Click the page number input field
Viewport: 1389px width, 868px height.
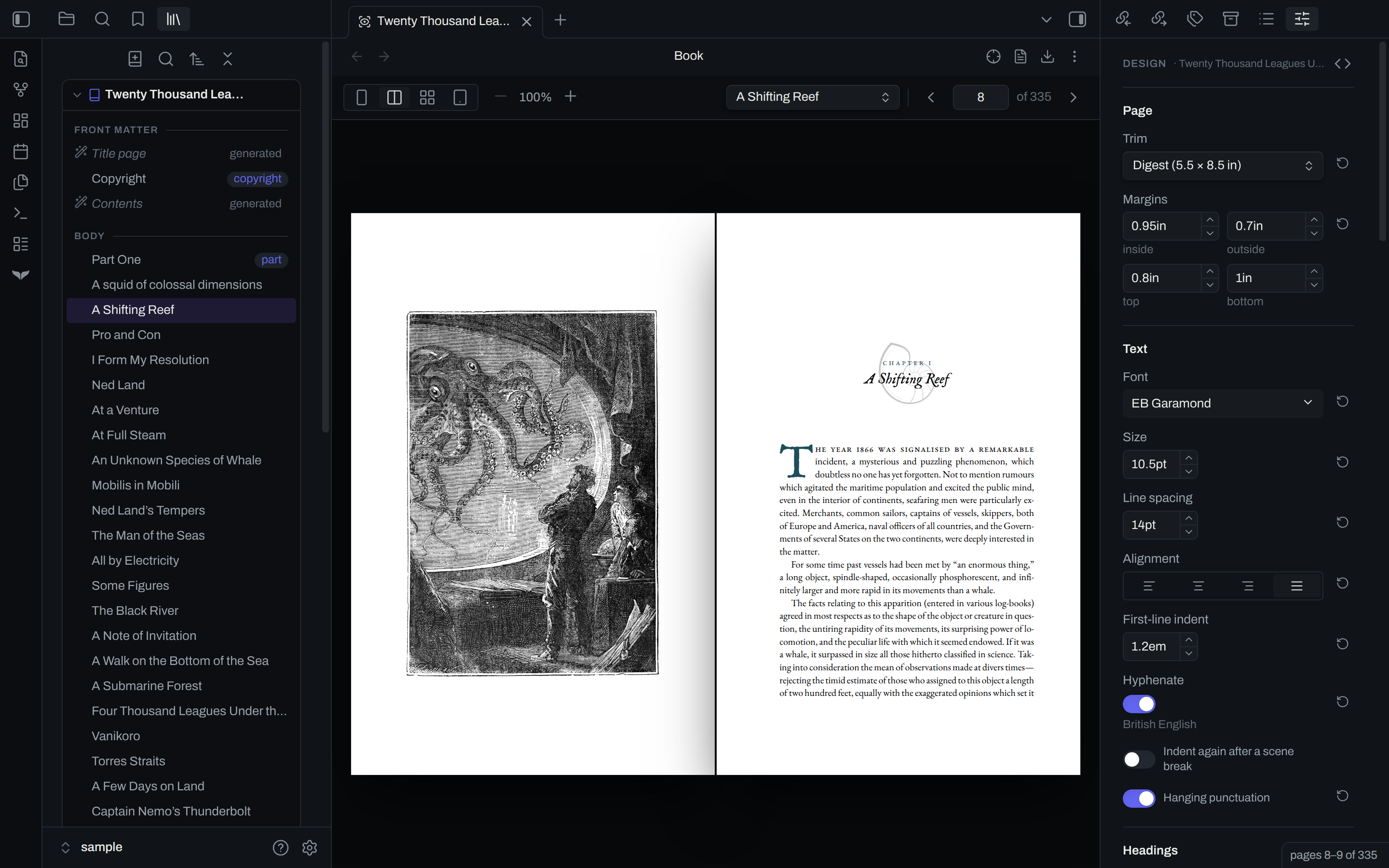[x=980, y=97]
